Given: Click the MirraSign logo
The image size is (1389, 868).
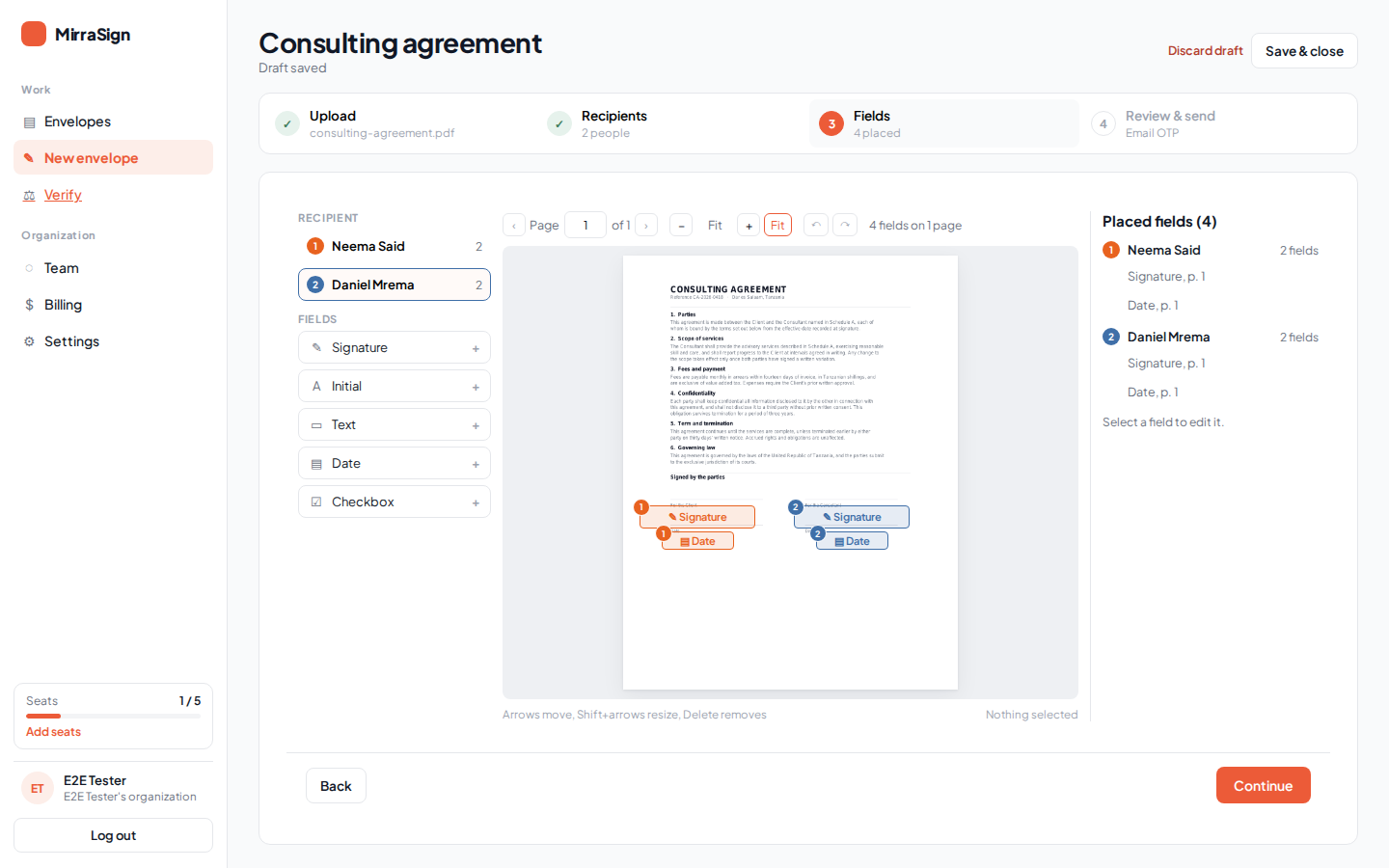Looking at the screenshot, I should coord(76,35).
